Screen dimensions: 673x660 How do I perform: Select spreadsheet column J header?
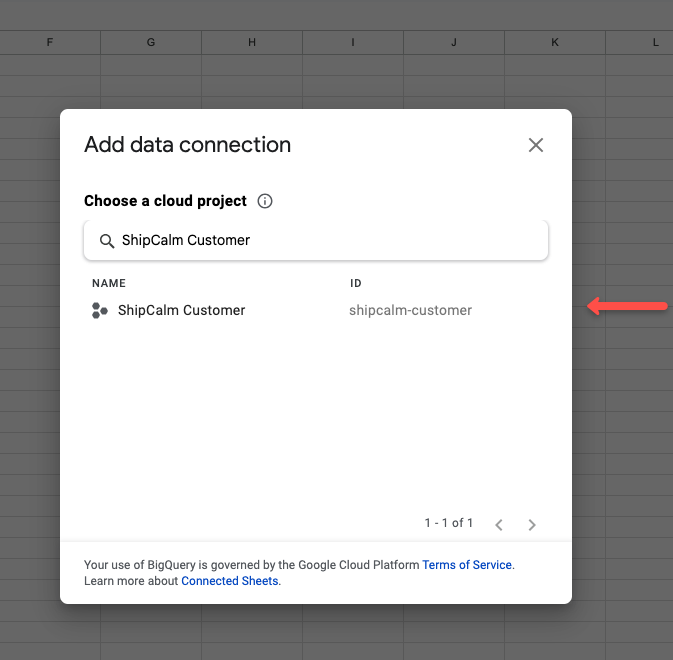point(454,42)
